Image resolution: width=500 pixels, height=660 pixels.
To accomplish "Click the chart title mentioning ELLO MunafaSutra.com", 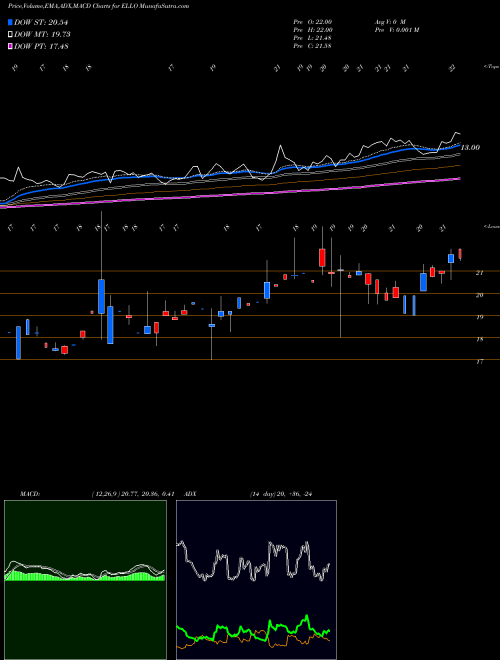I will coord(98,6).
